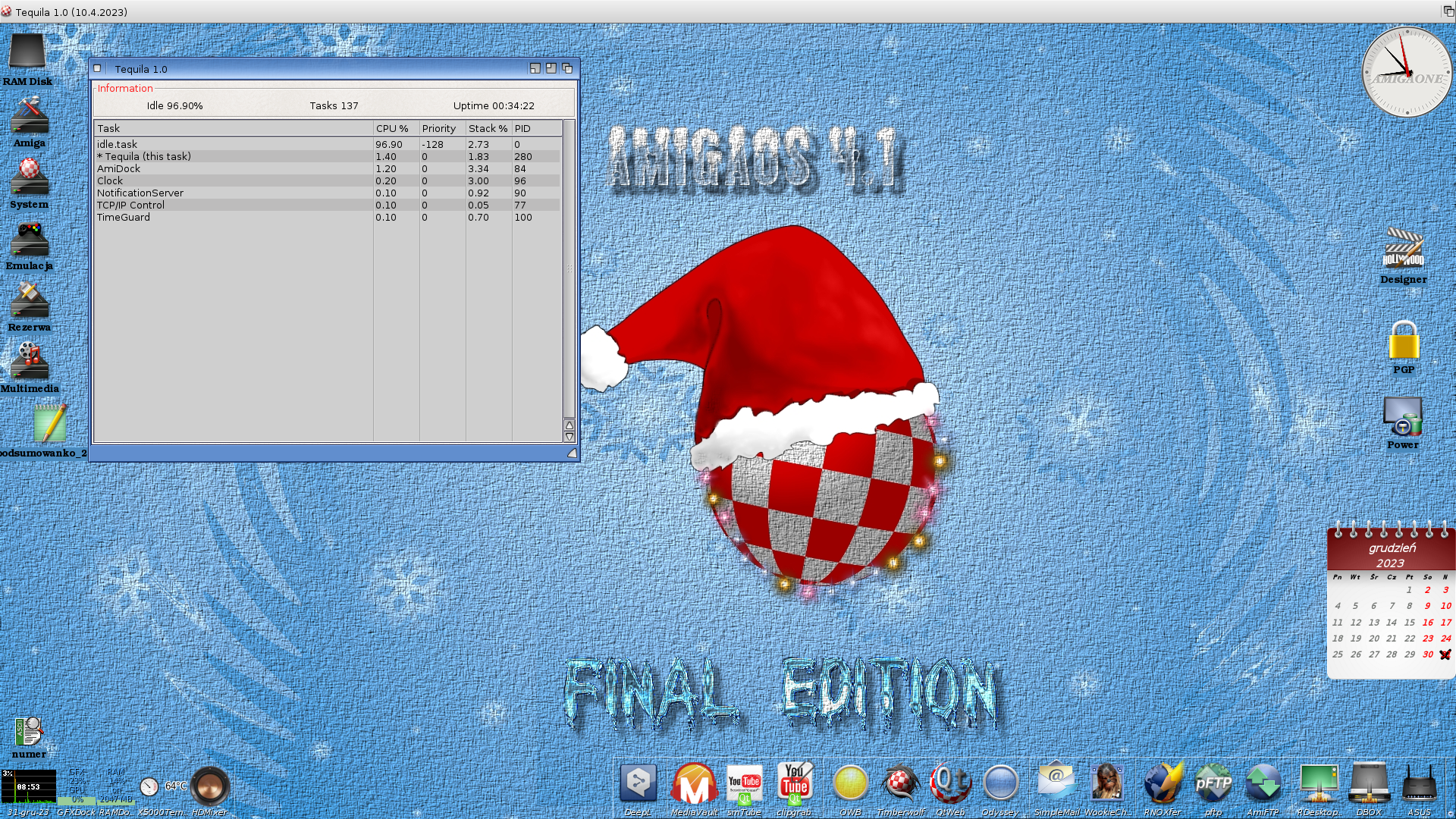Screen dimensions: 1456x819
Task: Click task list scrollbar down arrow
Action: pos(569,437)
